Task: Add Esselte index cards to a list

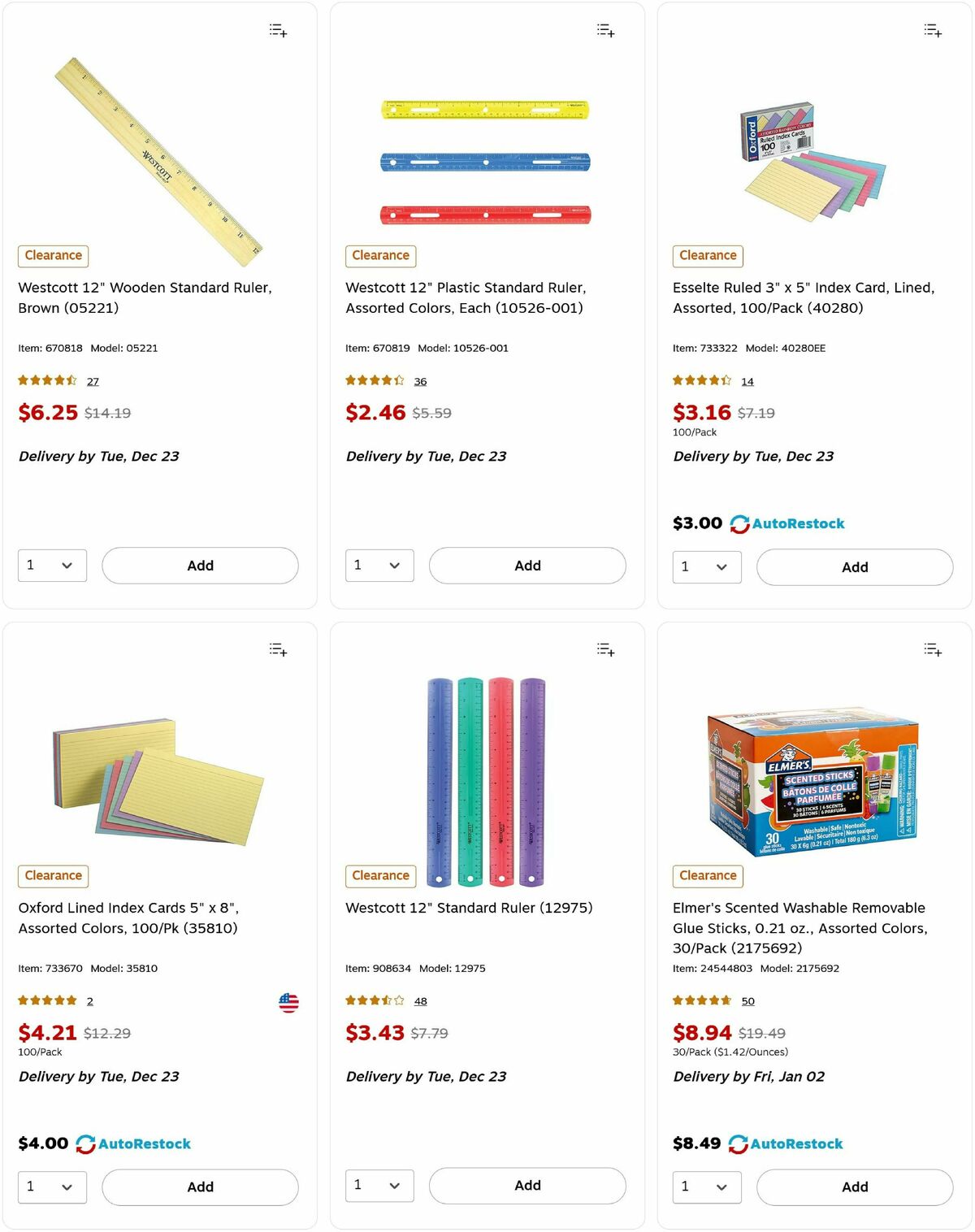Action: click(x=933, y=31)
